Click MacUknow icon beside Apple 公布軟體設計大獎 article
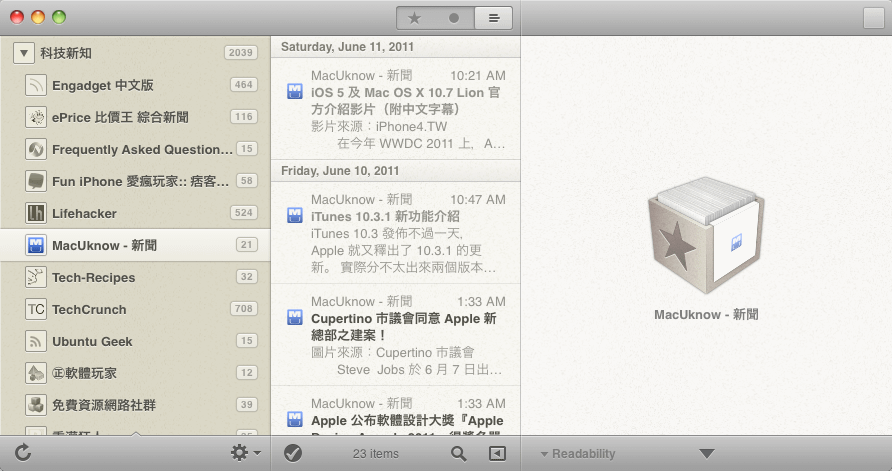 tap(295, 420)
